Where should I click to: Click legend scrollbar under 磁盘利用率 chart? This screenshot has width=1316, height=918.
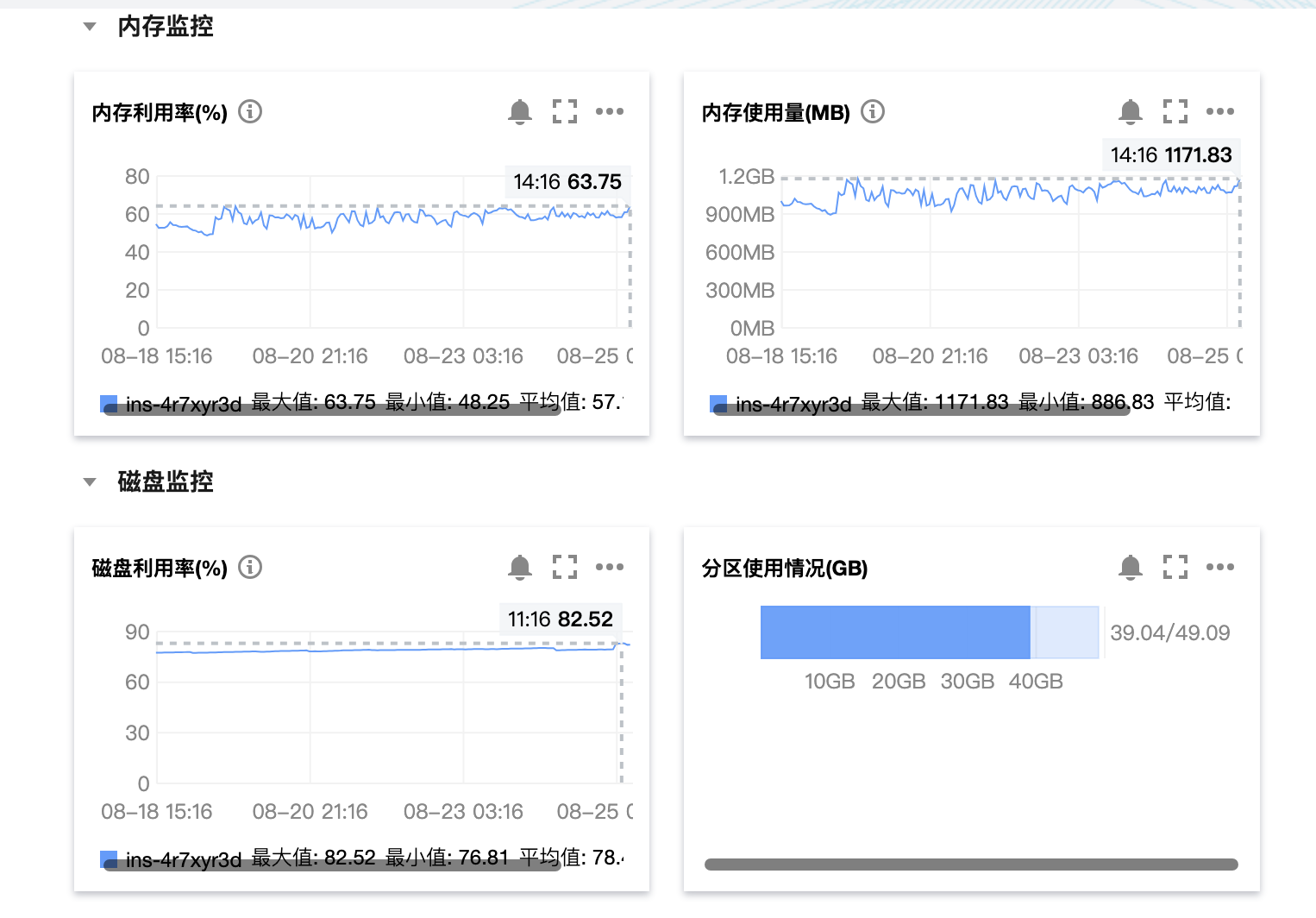[x=332, y=865]
